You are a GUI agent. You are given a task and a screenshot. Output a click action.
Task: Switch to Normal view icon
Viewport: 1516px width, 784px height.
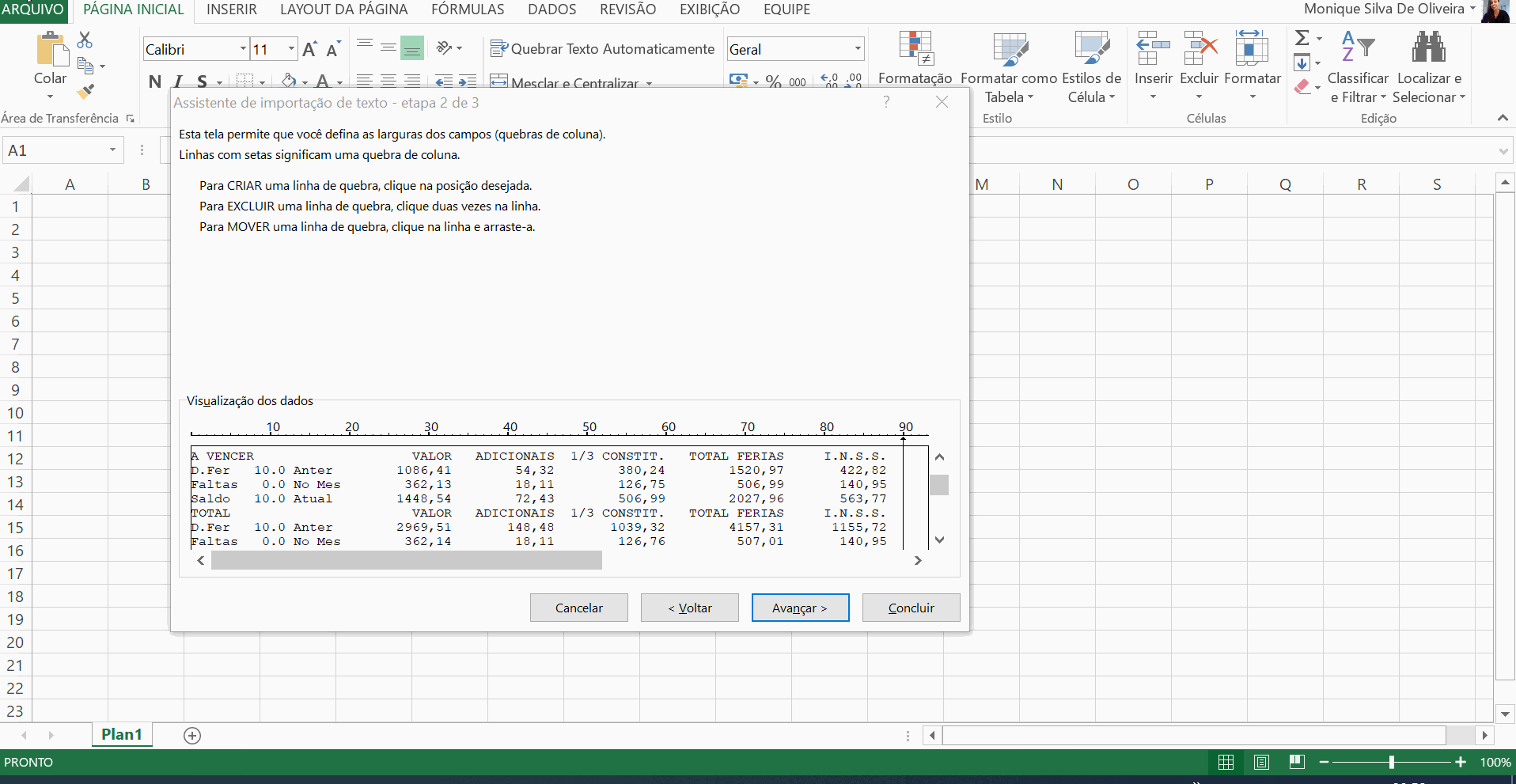[x=1226, y=762]
